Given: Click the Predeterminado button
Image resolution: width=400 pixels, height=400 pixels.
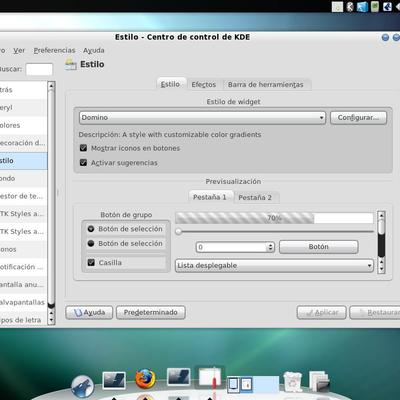Looking at the screenshot, I should click(x=151, y=313).
